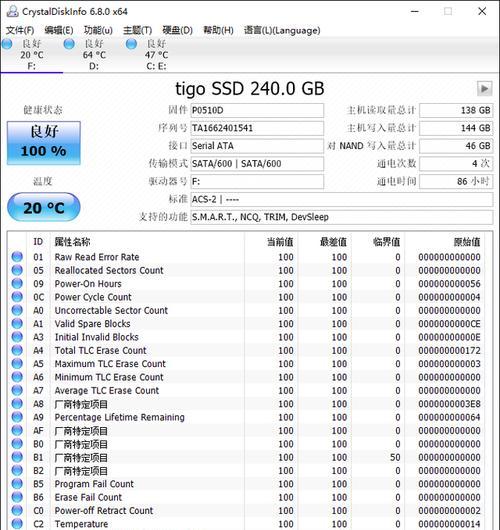Click the power on hours value 86 小时
Screen dimensions: 500x530
[x=456, y=182]
